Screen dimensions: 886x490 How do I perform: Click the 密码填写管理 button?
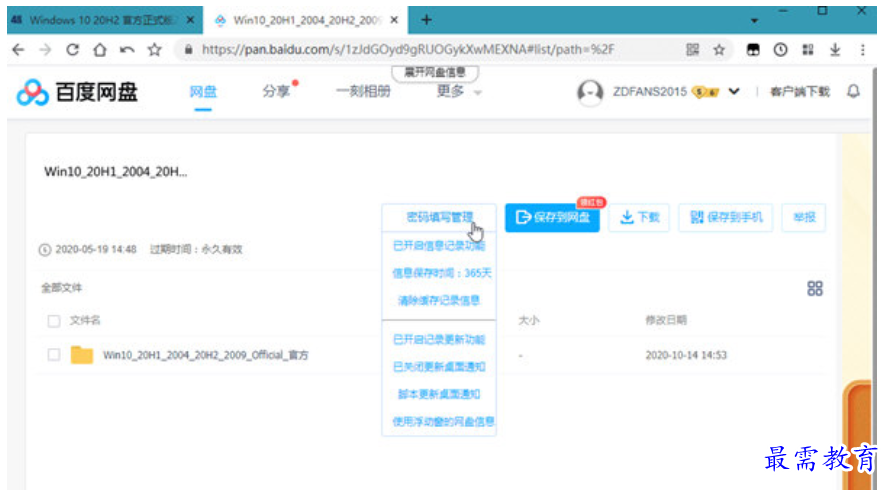439,218
